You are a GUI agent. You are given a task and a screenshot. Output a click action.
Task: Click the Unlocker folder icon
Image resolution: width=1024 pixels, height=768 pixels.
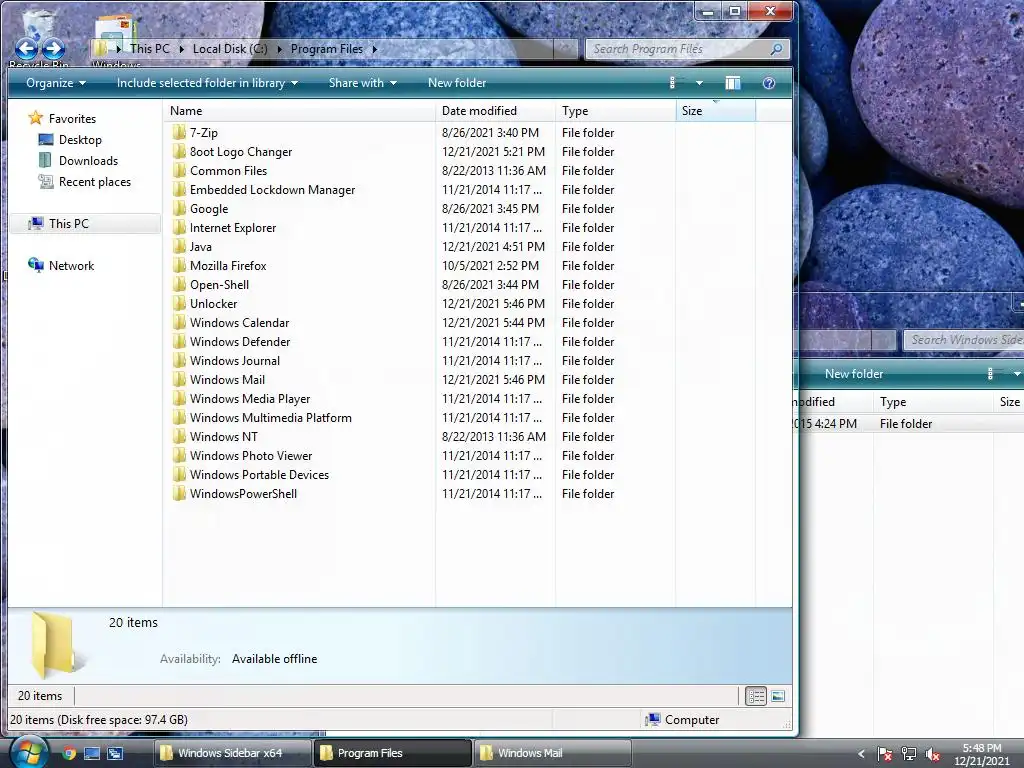coord(179,303)
